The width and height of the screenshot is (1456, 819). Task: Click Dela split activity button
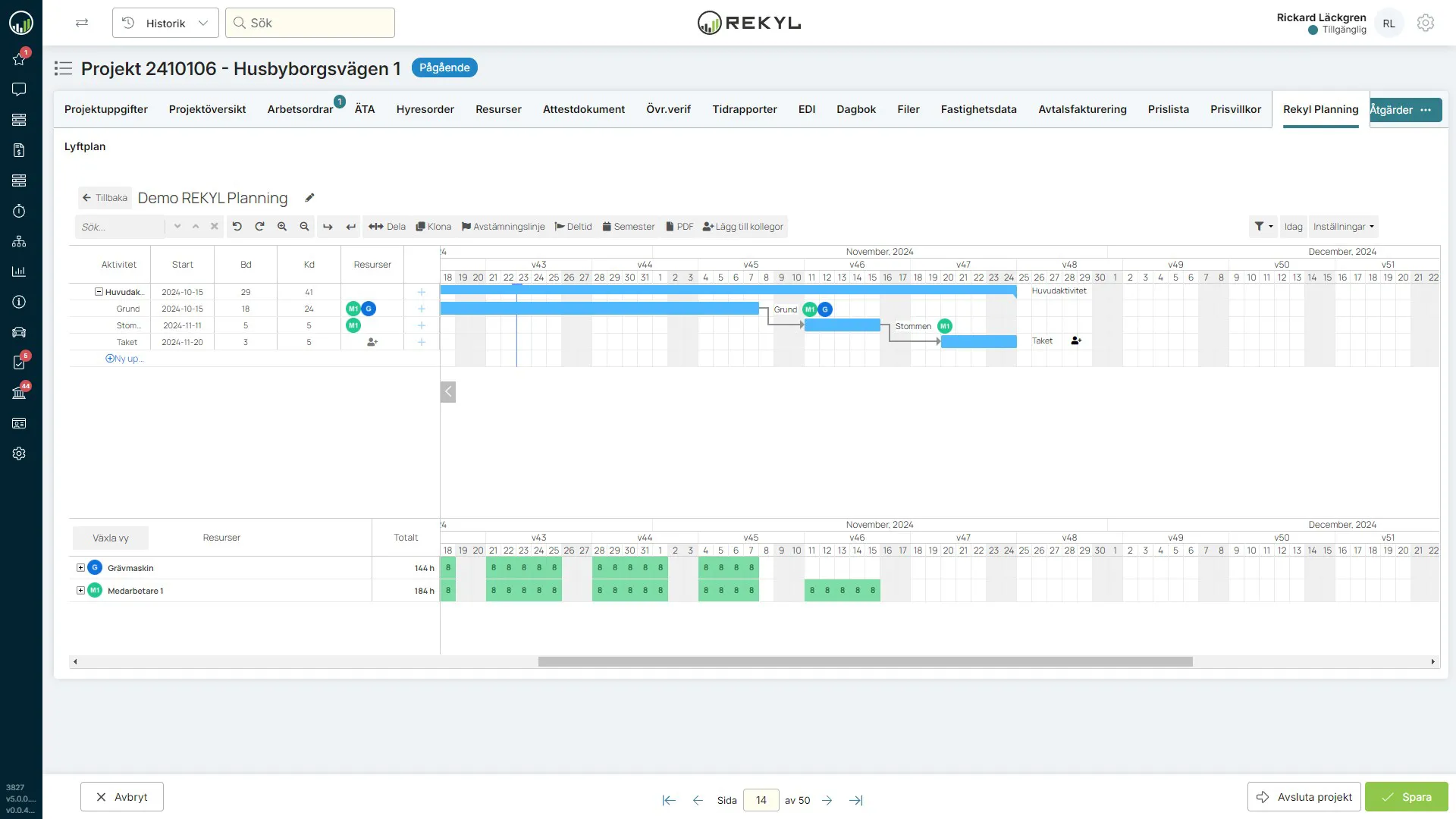(387, 226)
